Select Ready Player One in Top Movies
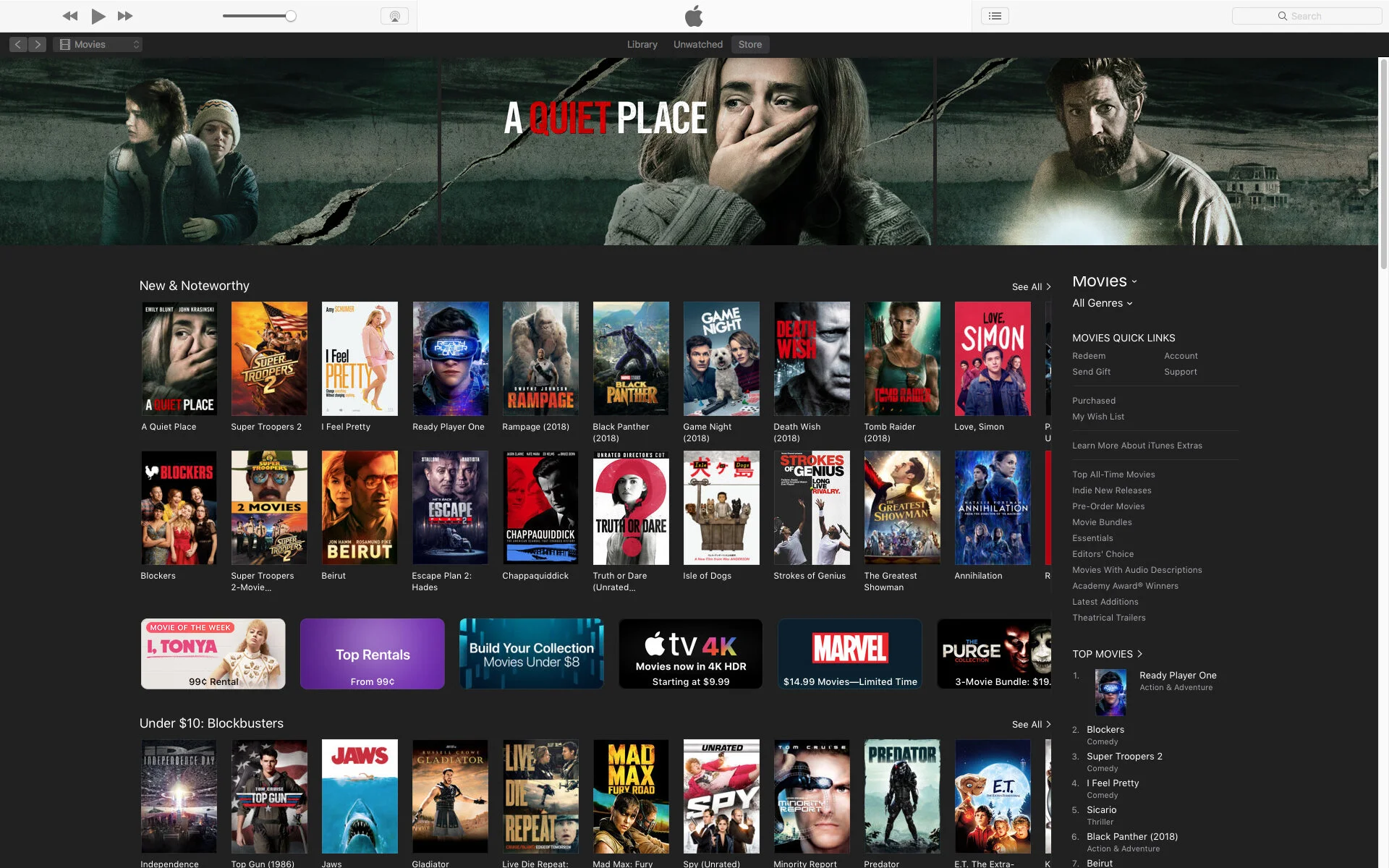The width and height of the screenshot is (1389, 868). (x=1178, y=676)
